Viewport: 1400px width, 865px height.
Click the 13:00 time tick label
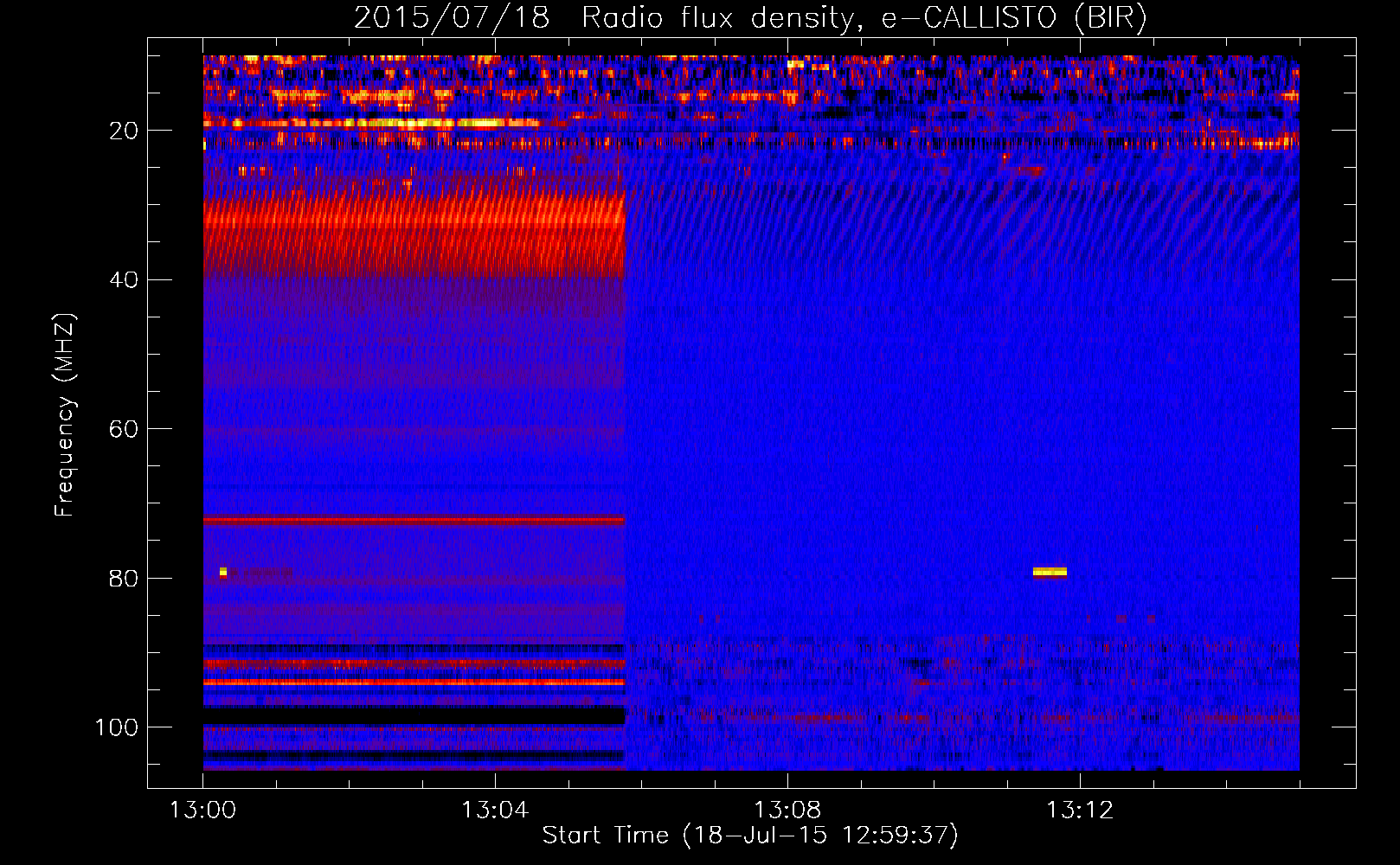coord(202,811)
